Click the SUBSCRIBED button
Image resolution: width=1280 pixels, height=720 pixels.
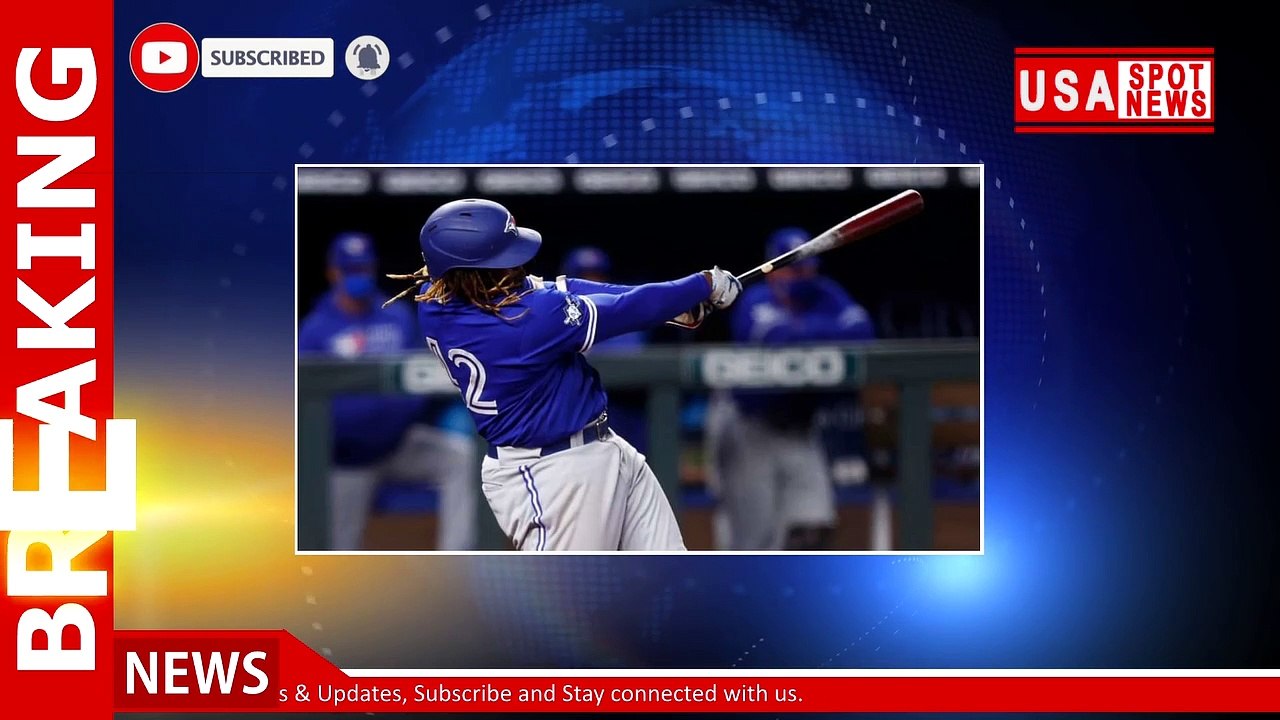tap(267, 58)
